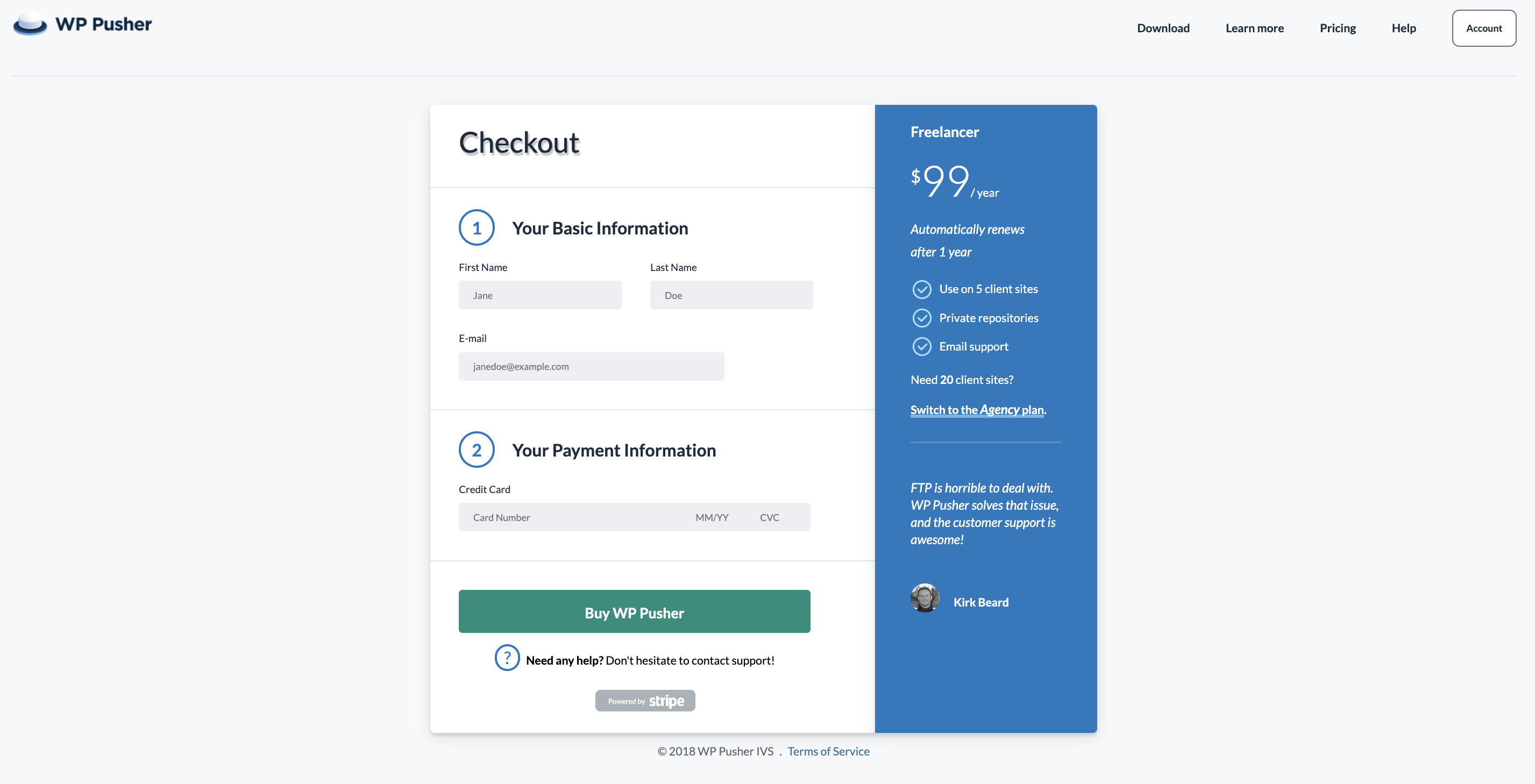Click the WP Pusher hat logo icon
Image resolution: width=1535 pixels, height=784 pixels.
click(x=30, y=24)
